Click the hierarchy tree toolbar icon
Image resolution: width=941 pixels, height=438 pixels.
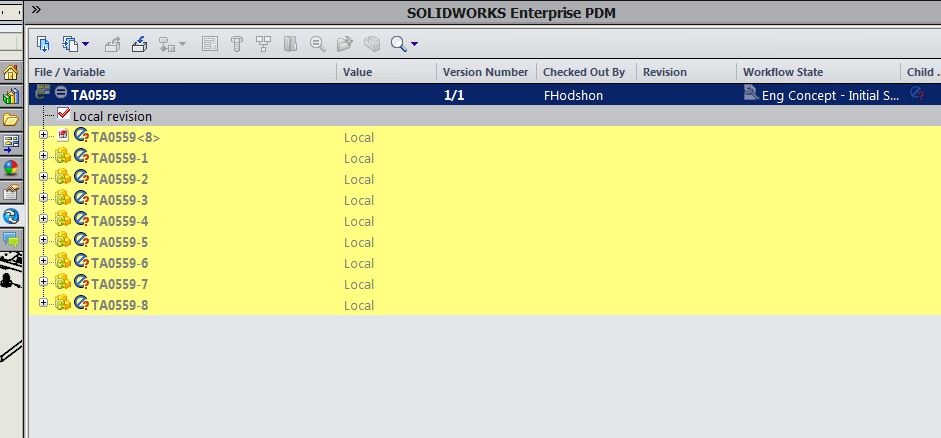(263, 44)
